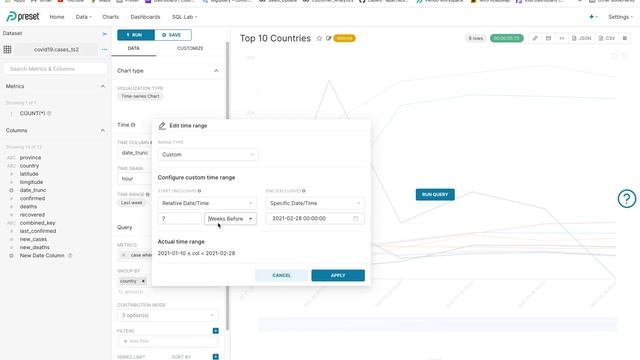Screen dimensions: 640x360
Task: Click the covid19.cases_ts2 dataset name
Action: pyautogui.click(x=56, y=49)
